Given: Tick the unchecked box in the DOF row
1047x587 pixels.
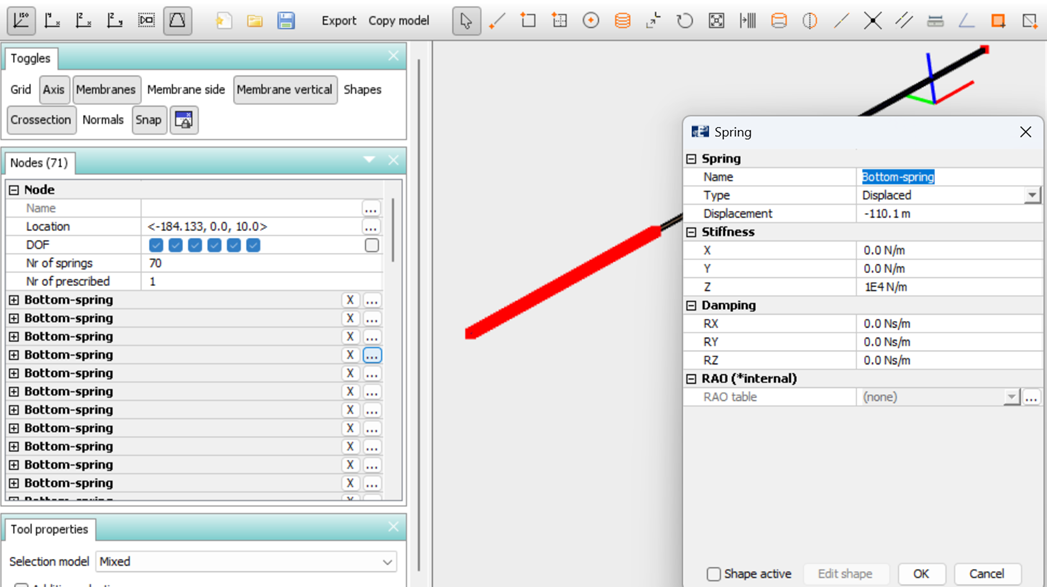Looking at the screenshot, I should pos(372,245).
